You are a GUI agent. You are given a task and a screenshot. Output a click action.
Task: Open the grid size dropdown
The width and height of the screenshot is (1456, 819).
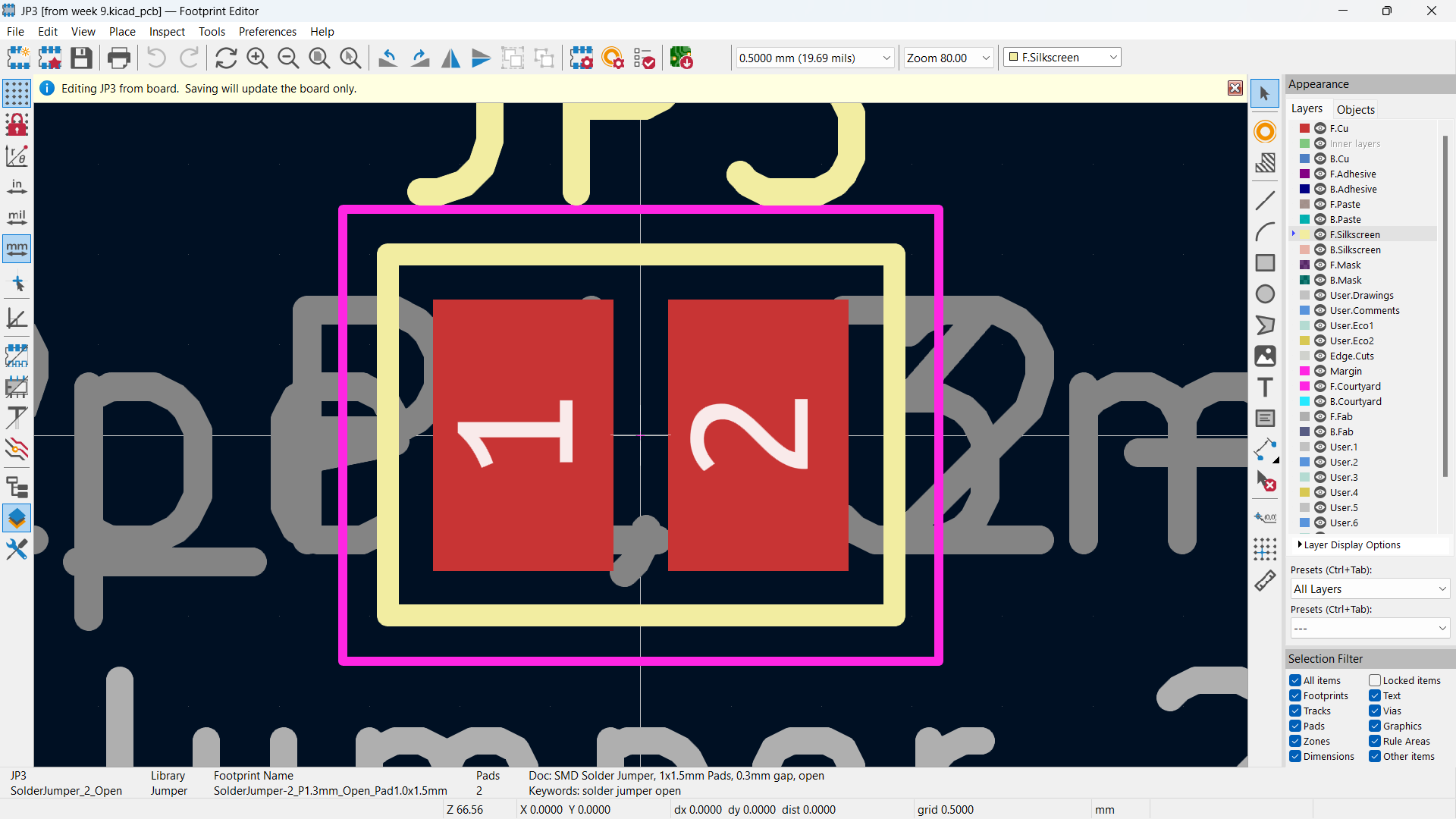886,58
